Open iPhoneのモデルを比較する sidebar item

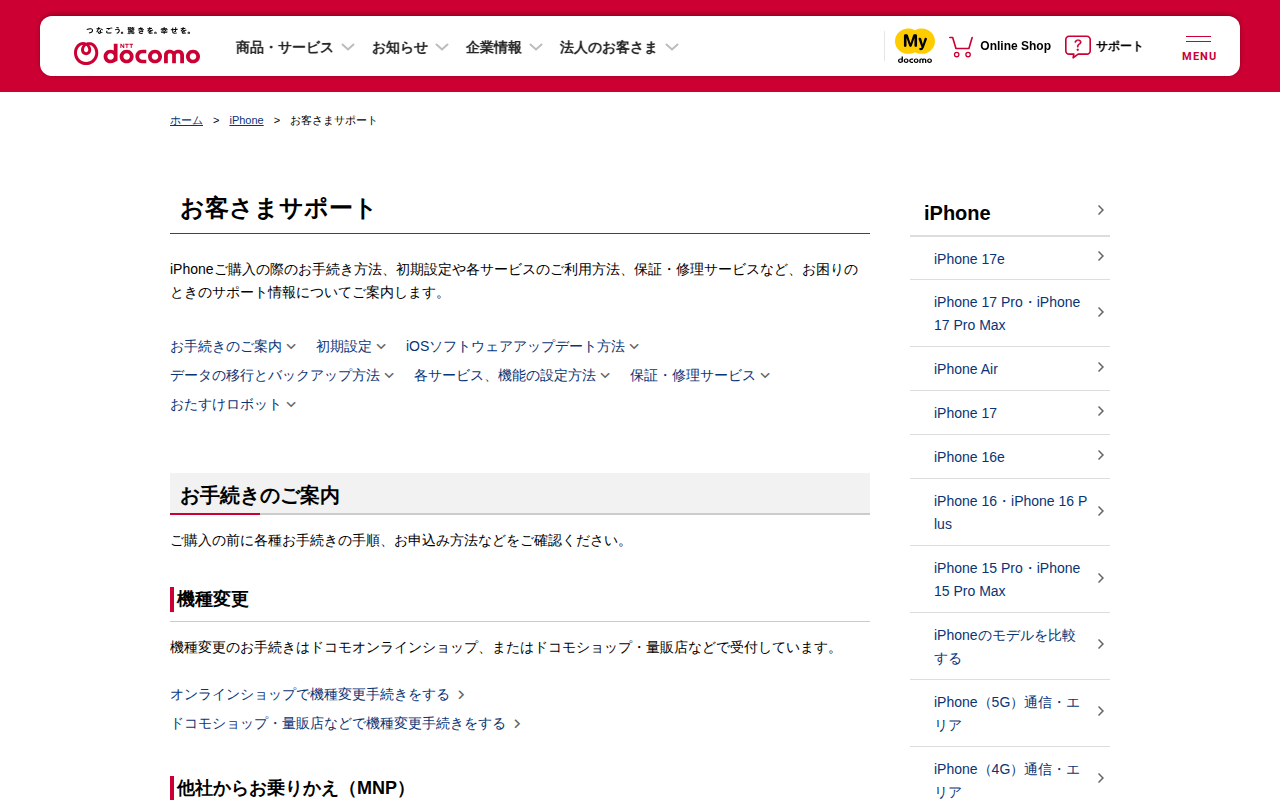(x=1010, y=646)
